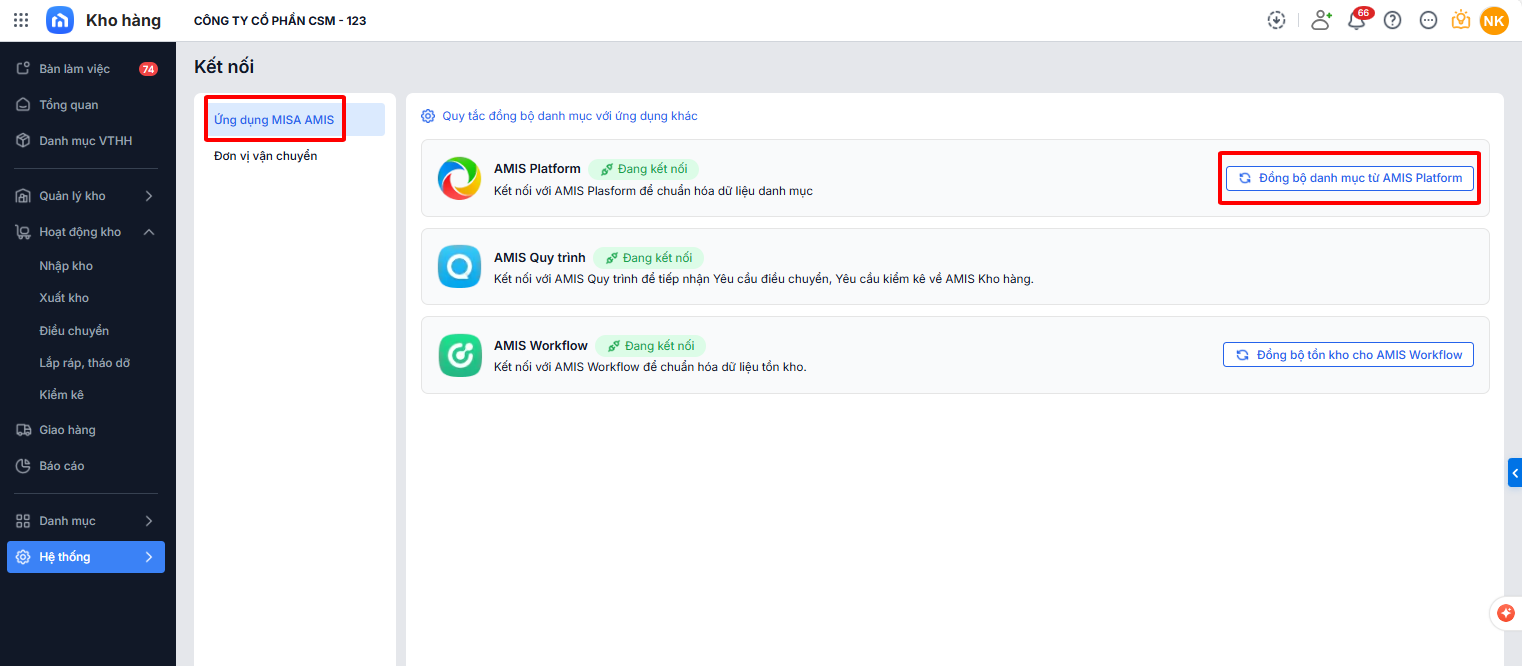Select the Ứng dụng MISA AMIS tab
The height and width of the screenshot is (666, 1522).
[294, 119]
